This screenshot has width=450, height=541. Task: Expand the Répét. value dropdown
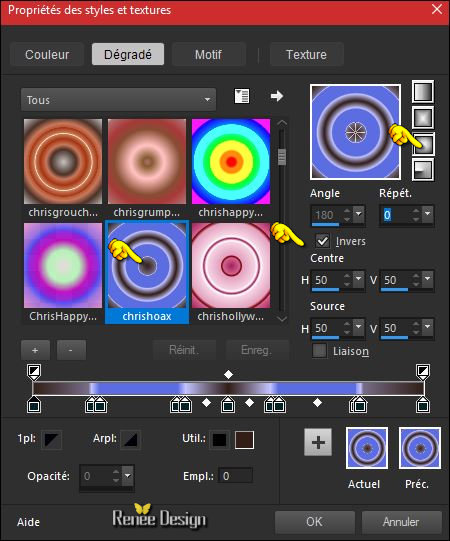coord(428,214)
